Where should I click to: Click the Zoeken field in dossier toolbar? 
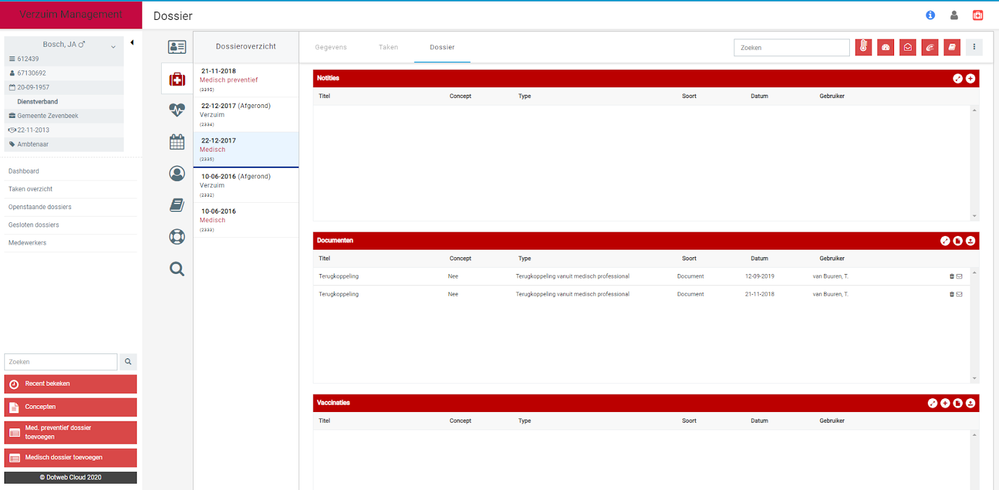(x=791, y=47)
